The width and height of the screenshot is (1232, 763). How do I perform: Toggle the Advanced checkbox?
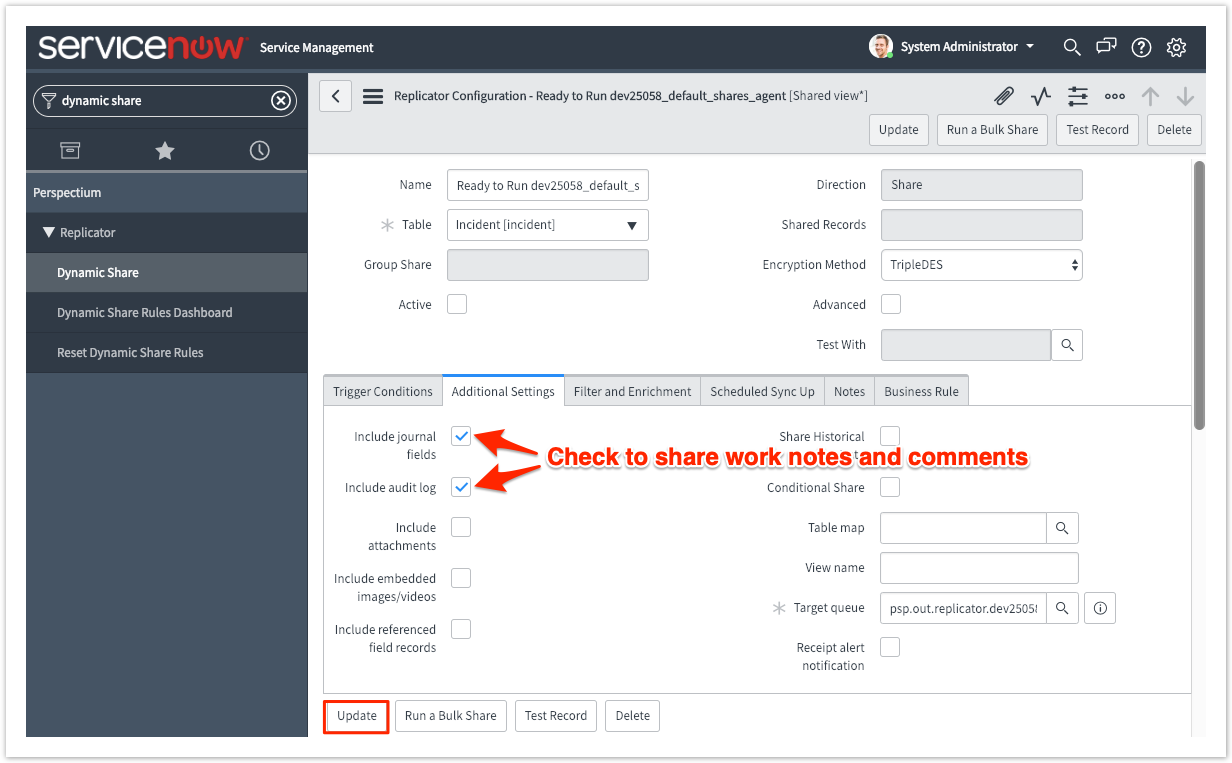[890, 305]
